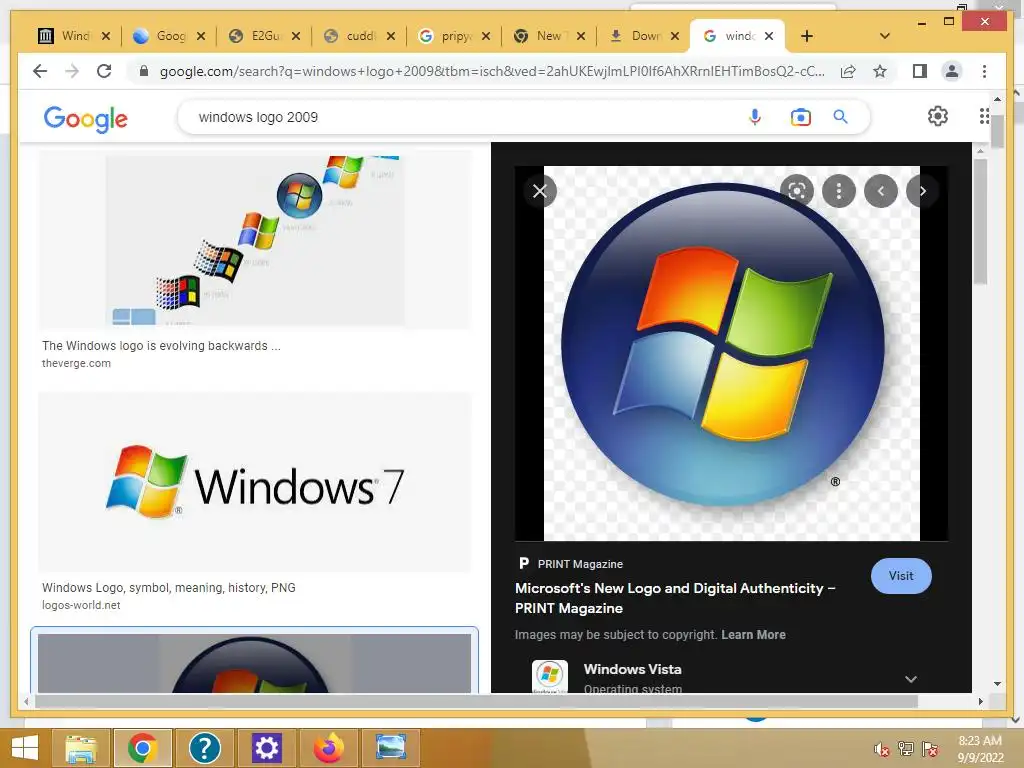Screen dimensions: 1024x768
Task: Close the image preview panel
Action: click(x=540, y=191)
